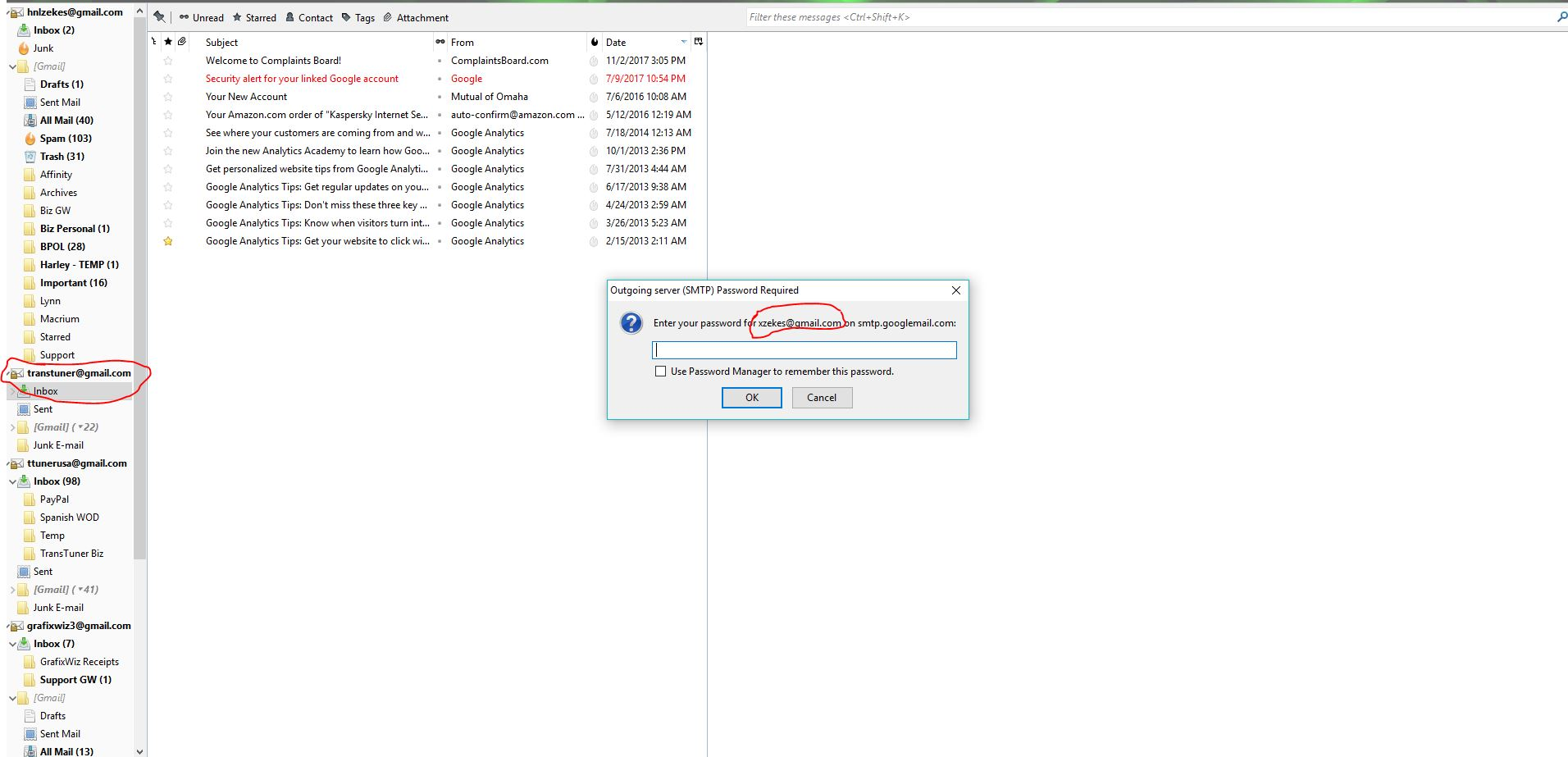Click the read-status dot of the Security alert message
1568x757 pixels.
[x=440, y=79]
